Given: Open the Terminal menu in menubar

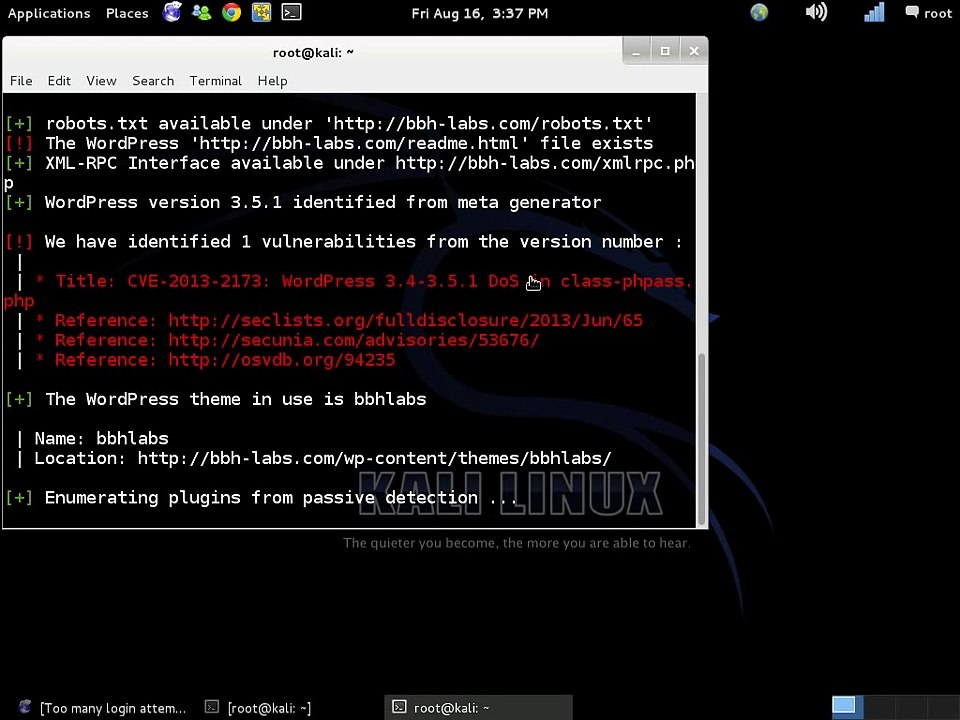Looking at the screenshot, I should point(216,81).
